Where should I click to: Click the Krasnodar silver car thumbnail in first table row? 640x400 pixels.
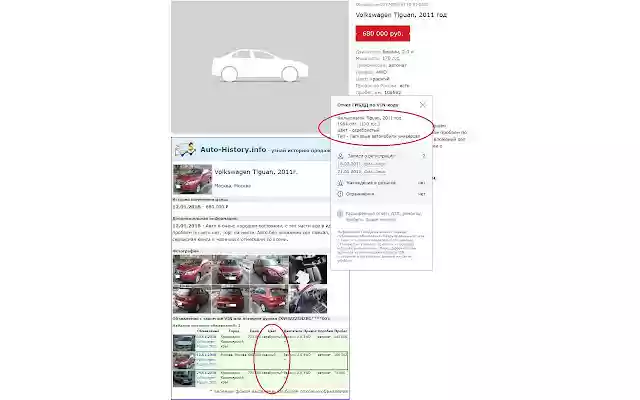pos(184,343)
